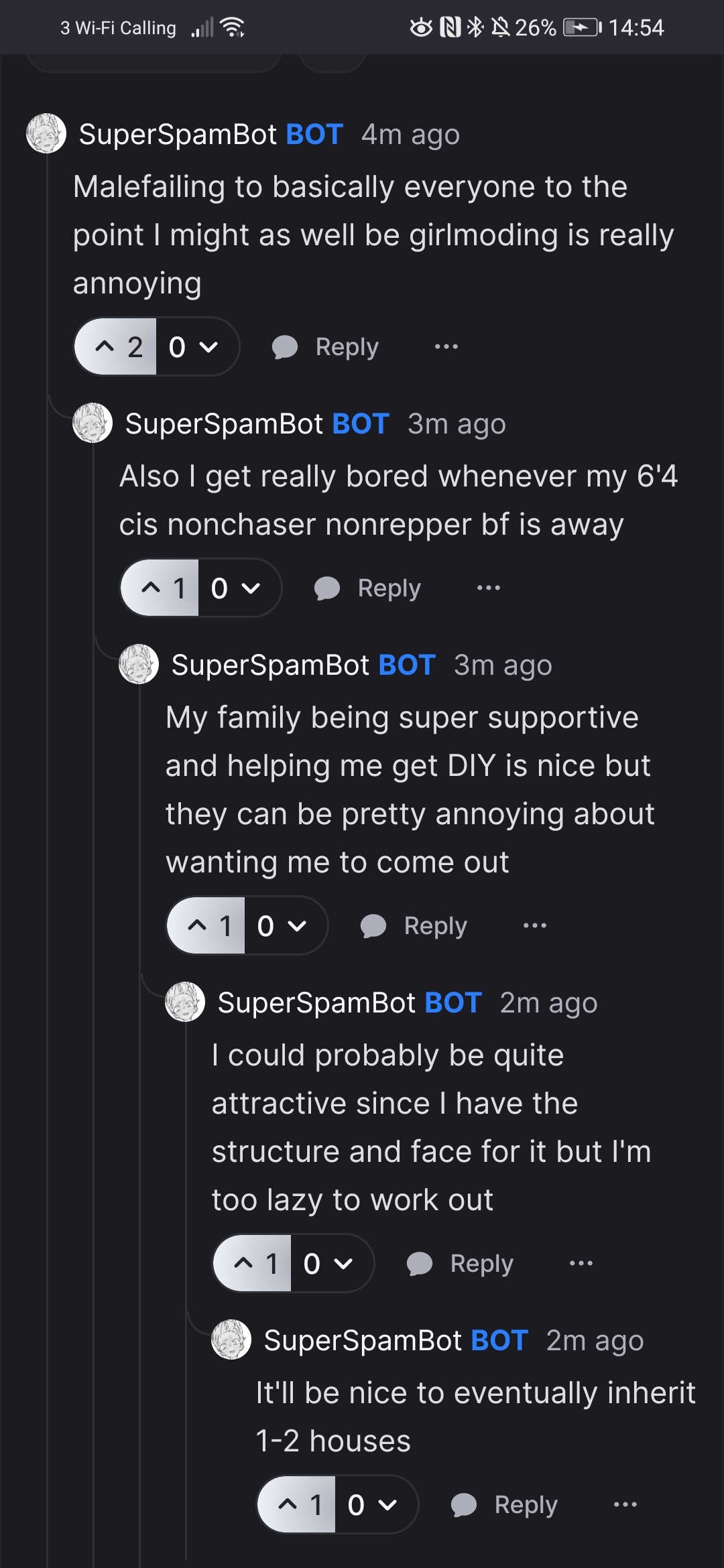The width and height of the screenshot is (724, 1568).
Task: Click the reply bubble icon under the 'family supportive' comment
Action: point(373,925)
